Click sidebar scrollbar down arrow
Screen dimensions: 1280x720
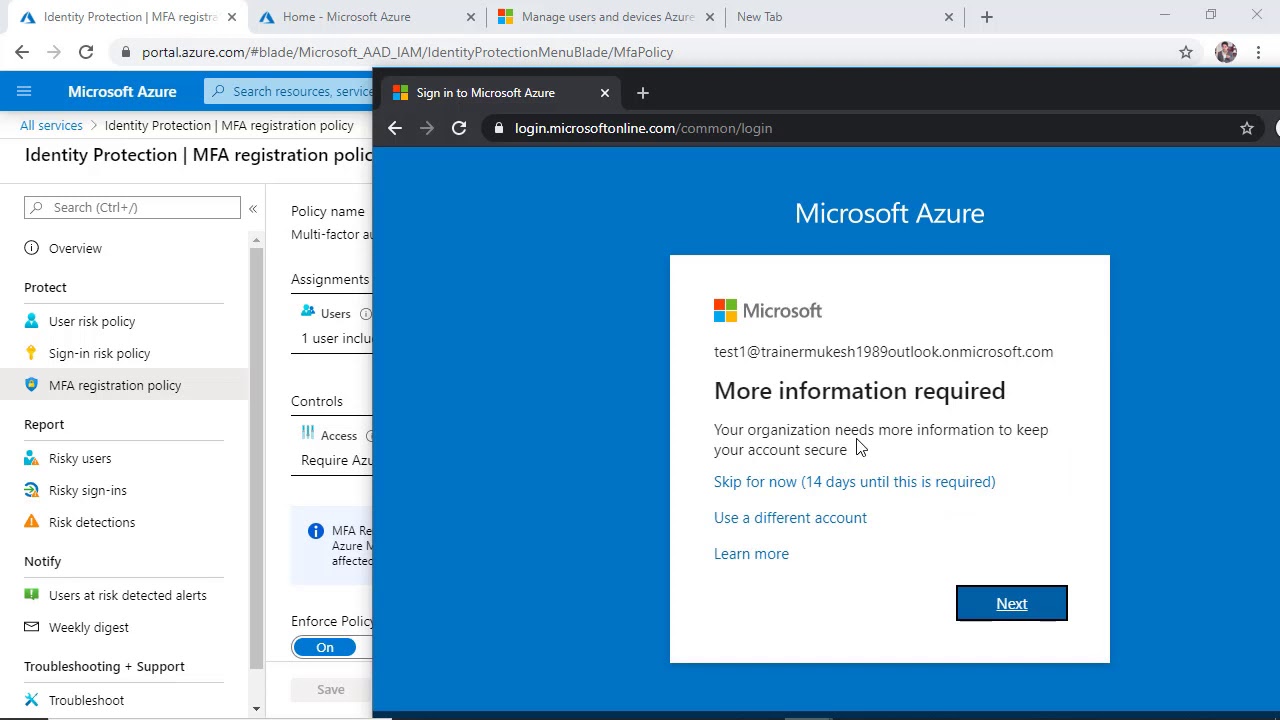tap(257, 709)
